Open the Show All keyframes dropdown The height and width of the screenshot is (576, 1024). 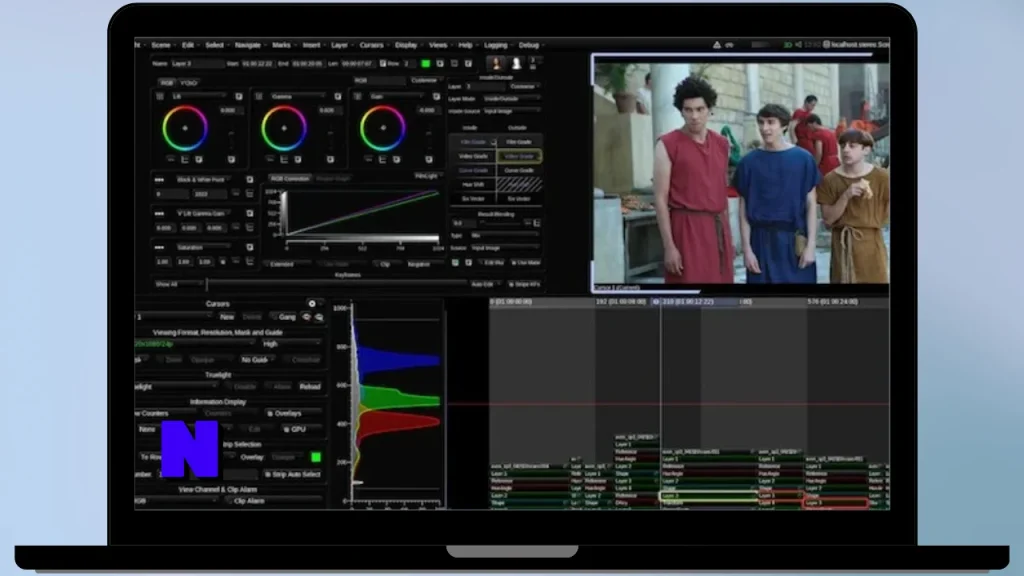(x=178, y=285)
